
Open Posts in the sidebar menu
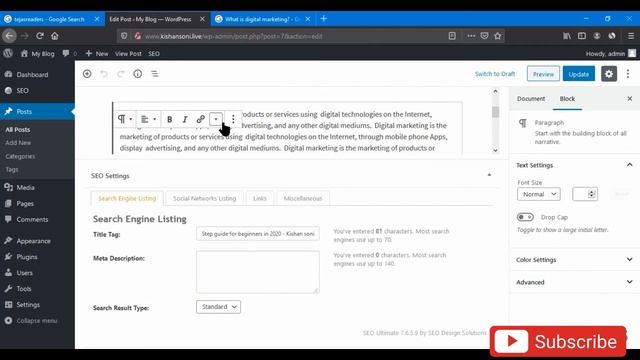[37, 111]
